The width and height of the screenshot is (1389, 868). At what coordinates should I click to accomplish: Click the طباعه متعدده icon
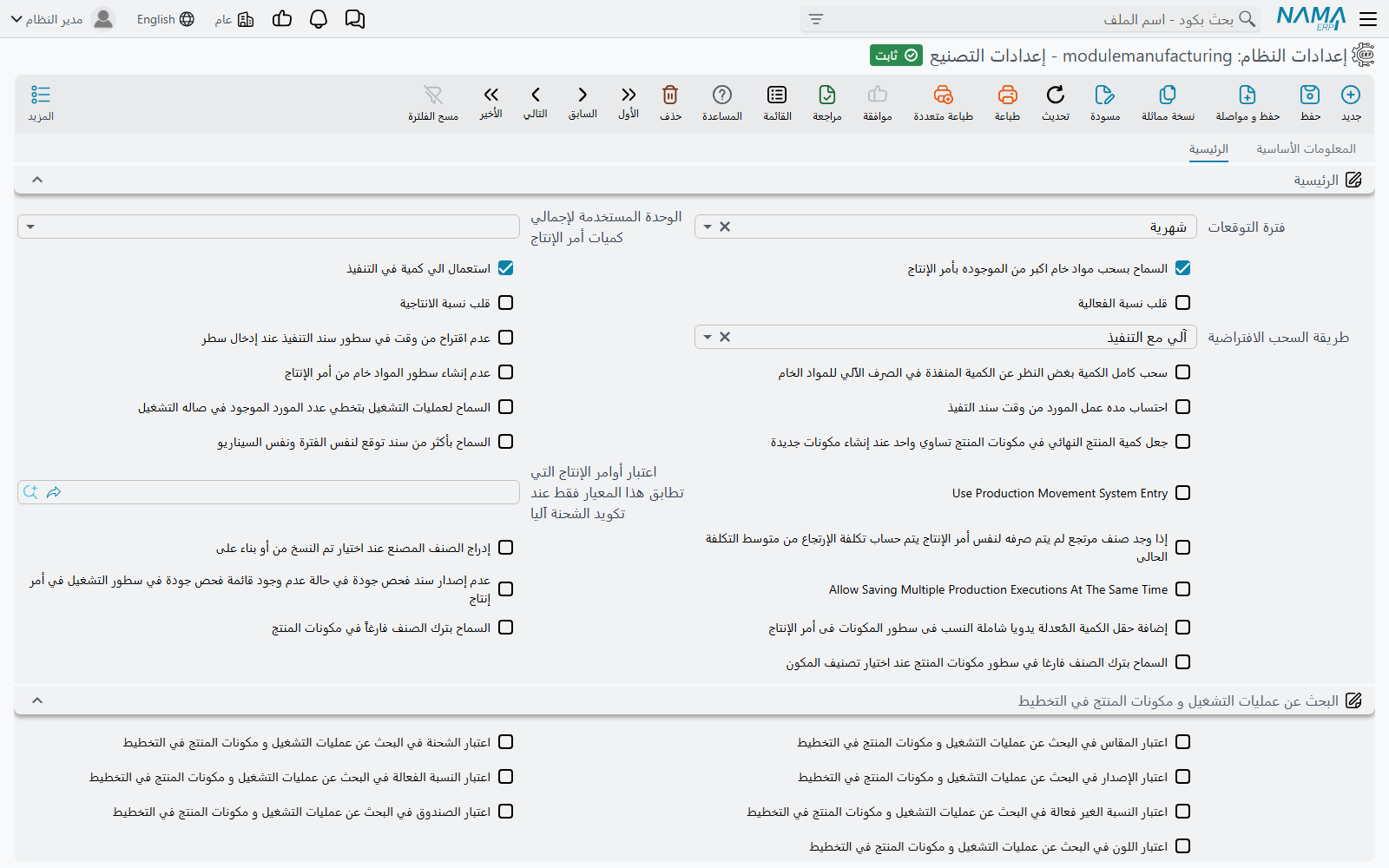[944, 95]
